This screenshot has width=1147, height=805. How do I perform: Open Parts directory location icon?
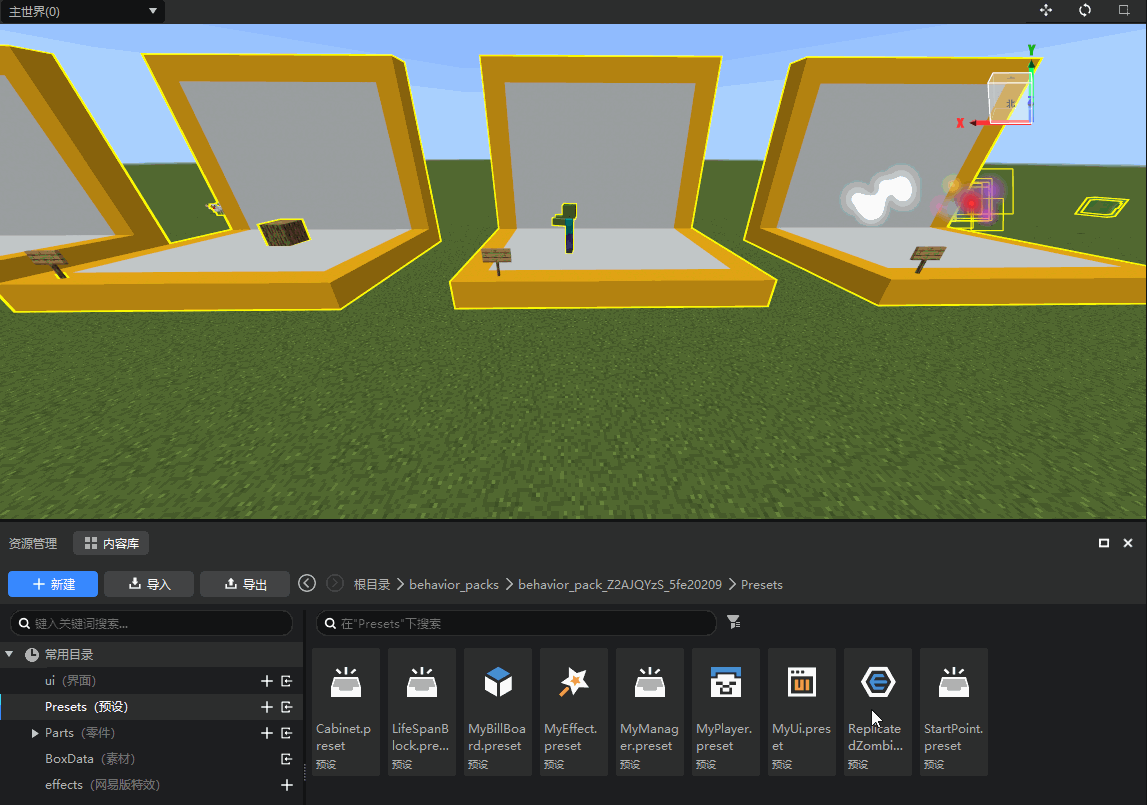(x=287, y=733)
